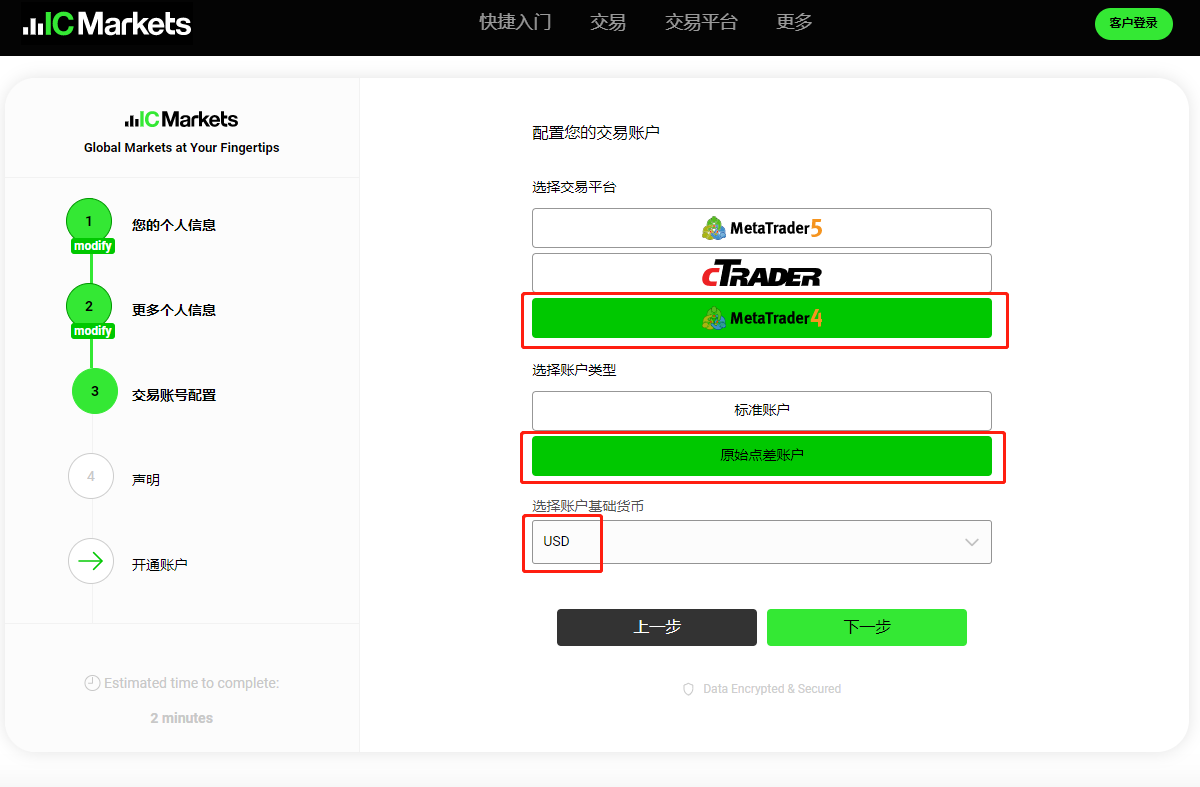Image resolution: width=1200 pixels, height=787 pixels.
Task: Click 选择账户类型 label
Action: tap(574, 370)
